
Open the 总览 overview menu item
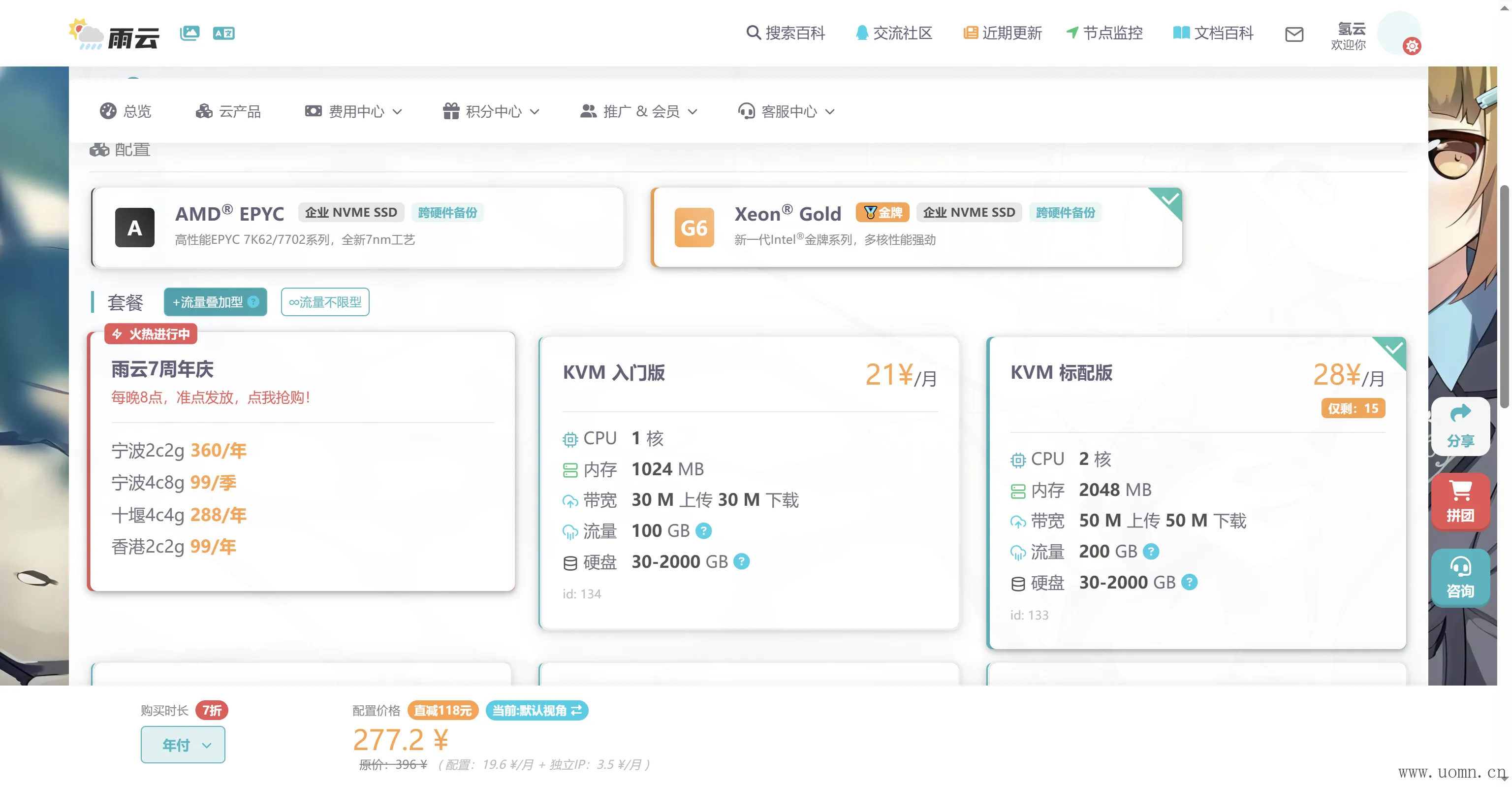coord(126,112)
